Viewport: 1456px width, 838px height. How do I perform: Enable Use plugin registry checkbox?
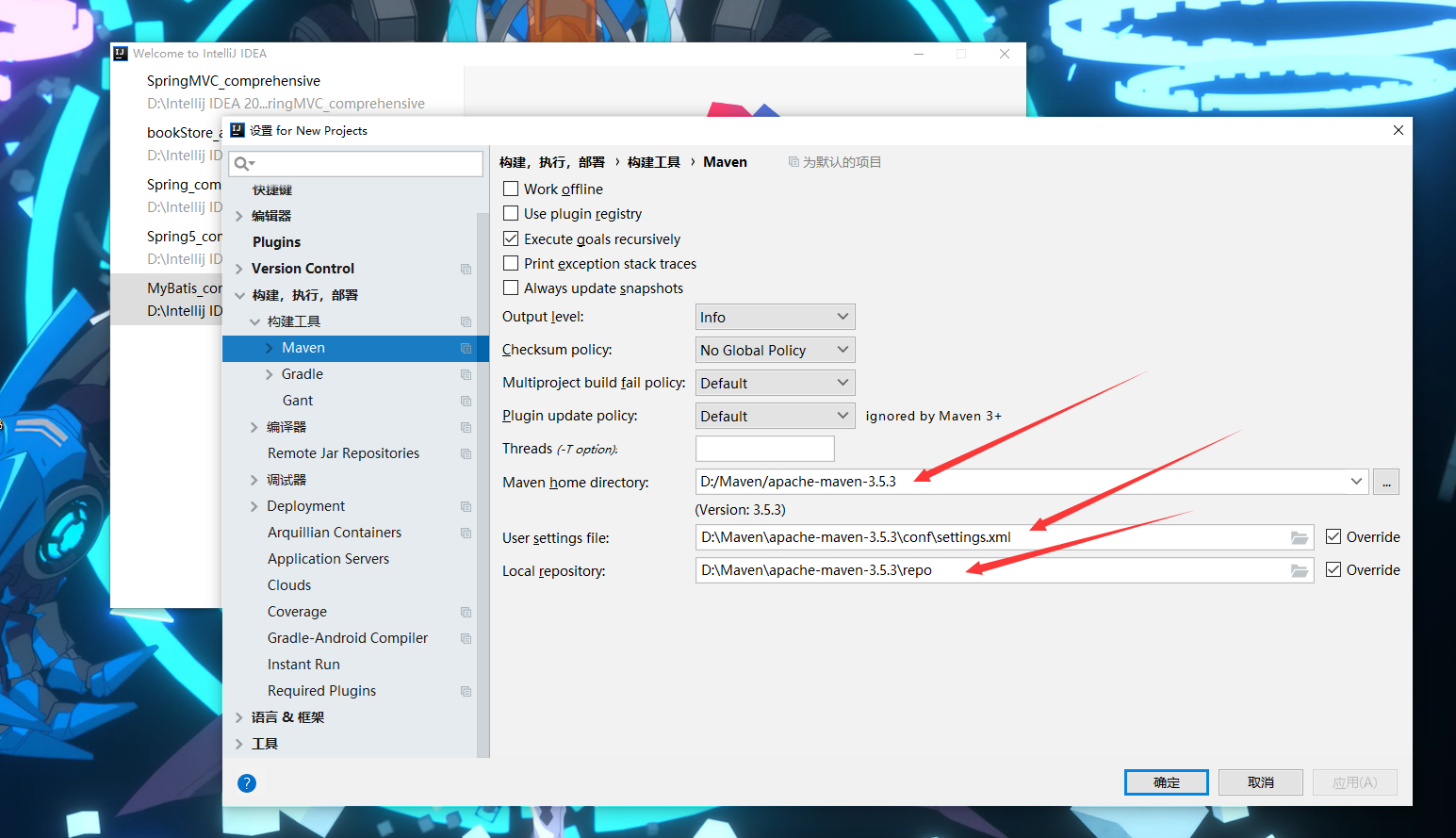click(x=511, y=213)
